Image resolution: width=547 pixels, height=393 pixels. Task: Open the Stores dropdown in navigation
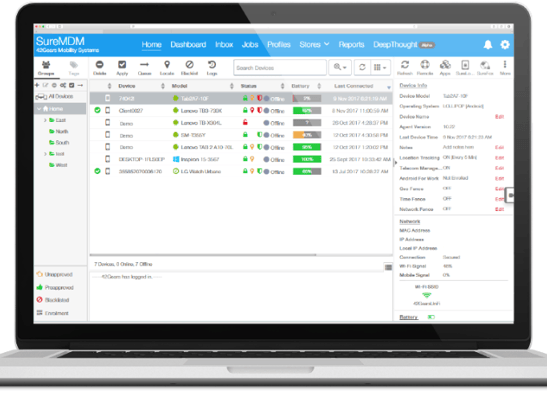(x=314, y=45)
